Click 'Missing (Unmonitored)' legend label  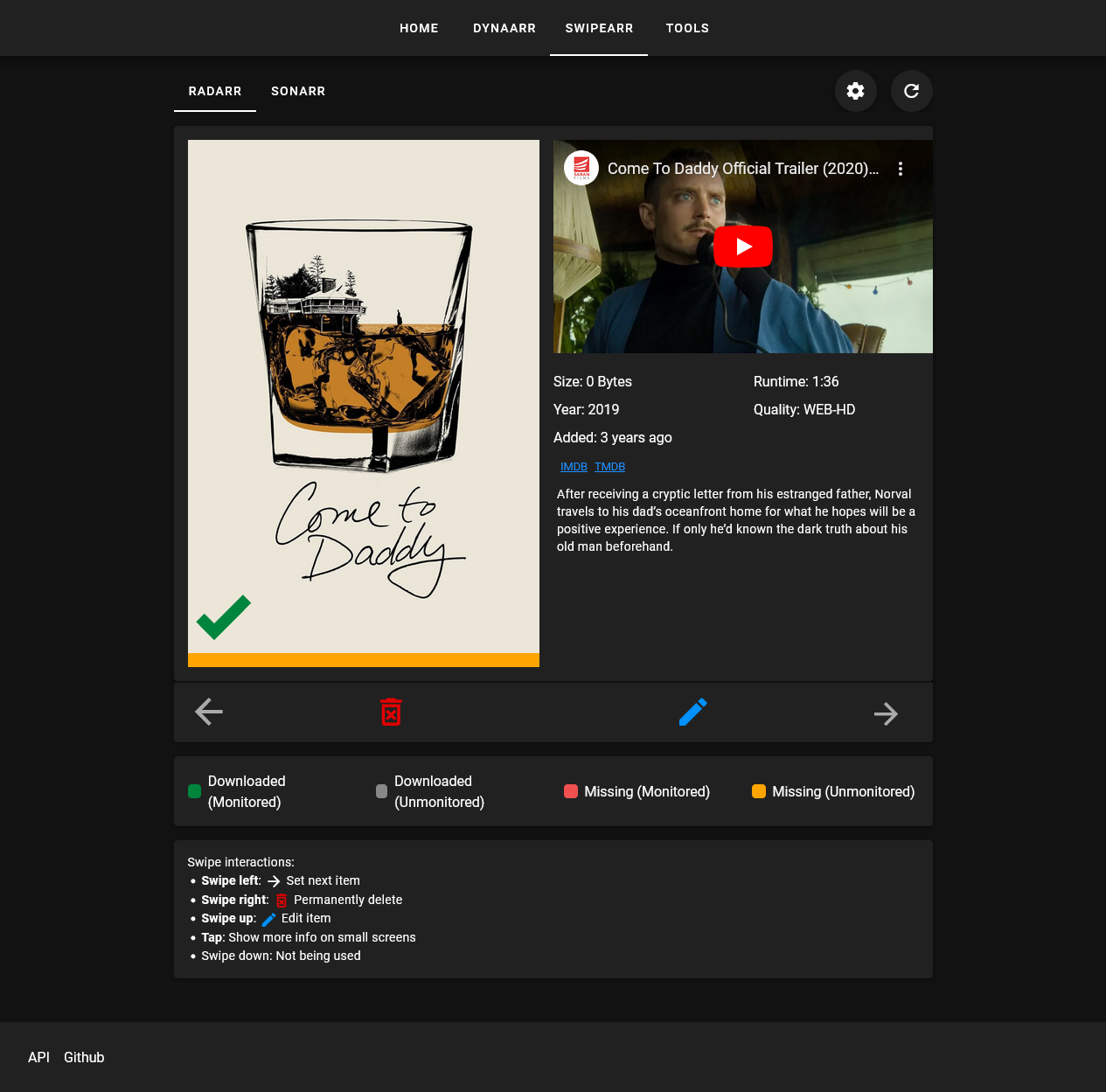coord(844,791)
